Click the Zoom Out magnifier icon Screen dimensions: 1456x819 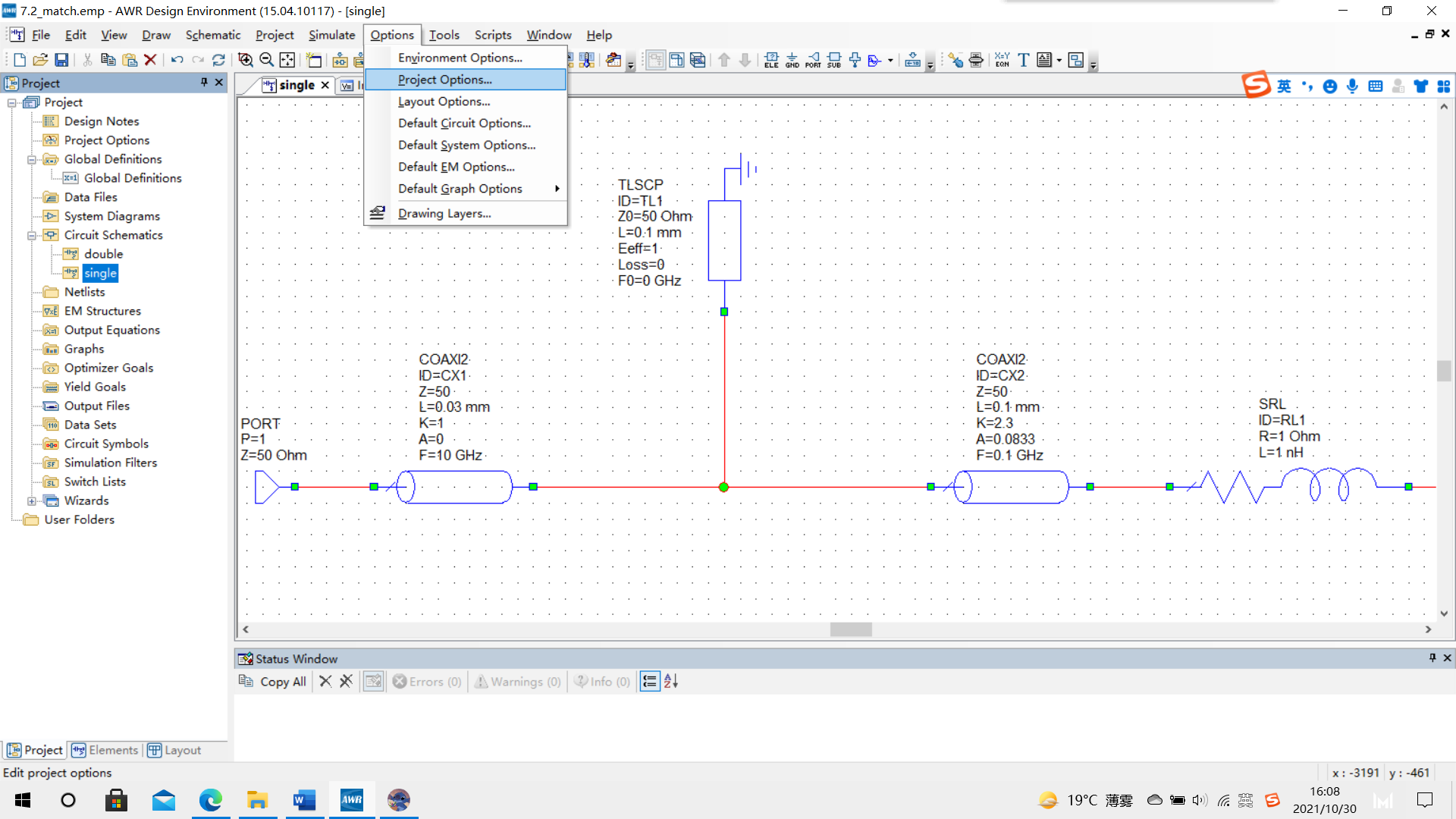(x=266, y=60)
